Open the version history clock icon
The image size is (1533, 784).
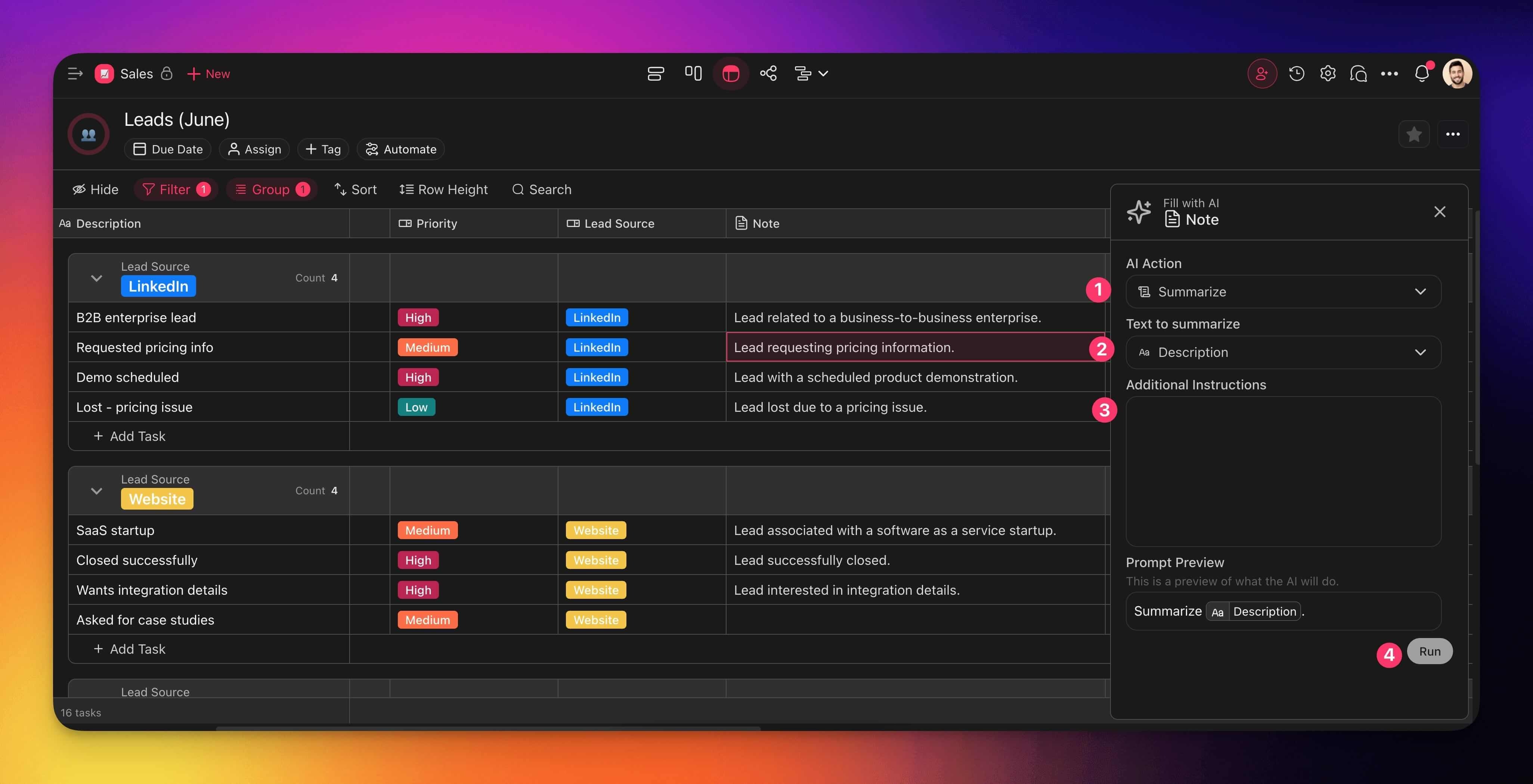(1296, 74)
